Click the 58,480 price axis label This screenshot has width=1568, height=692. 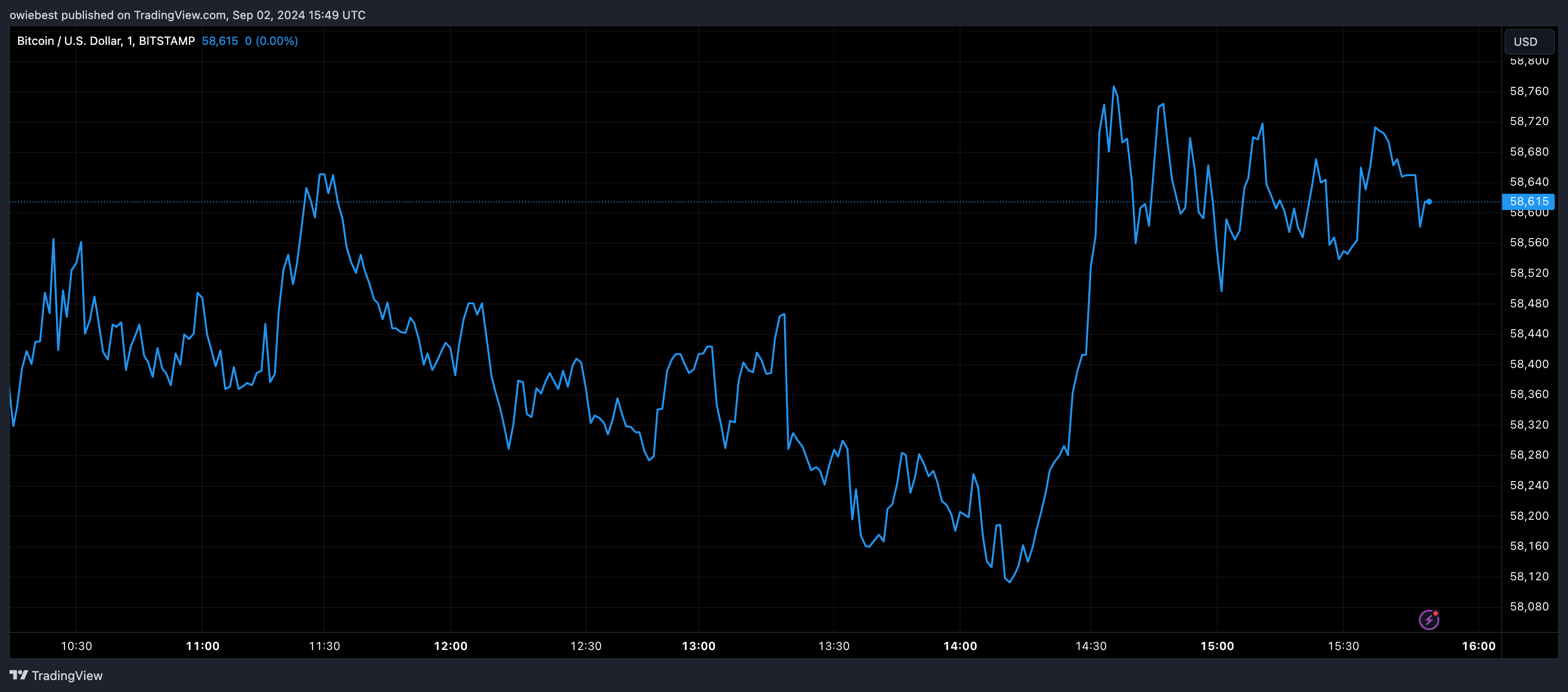(x=1529, y=303)
